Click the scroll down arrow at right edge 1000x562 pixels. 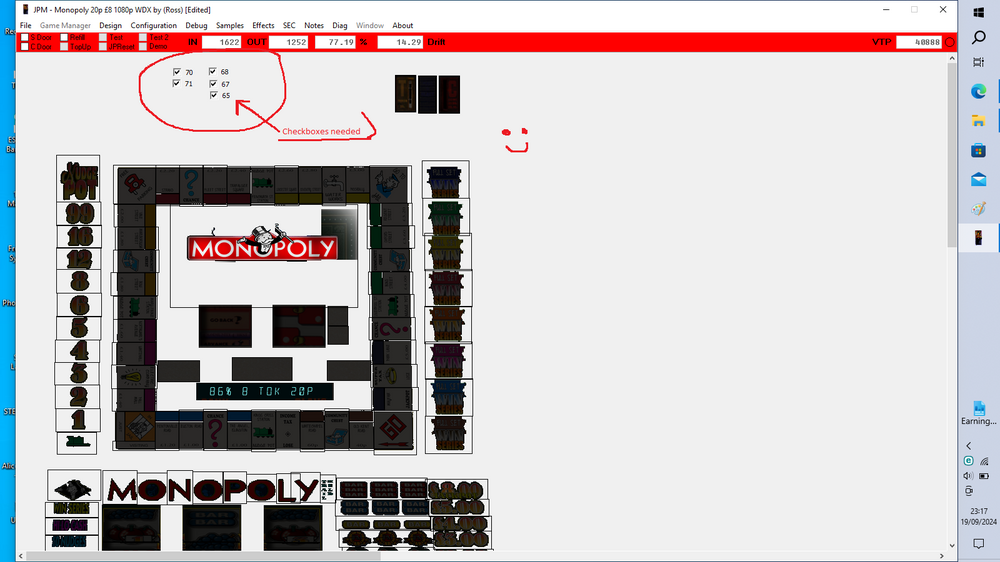tap(952, 545)
